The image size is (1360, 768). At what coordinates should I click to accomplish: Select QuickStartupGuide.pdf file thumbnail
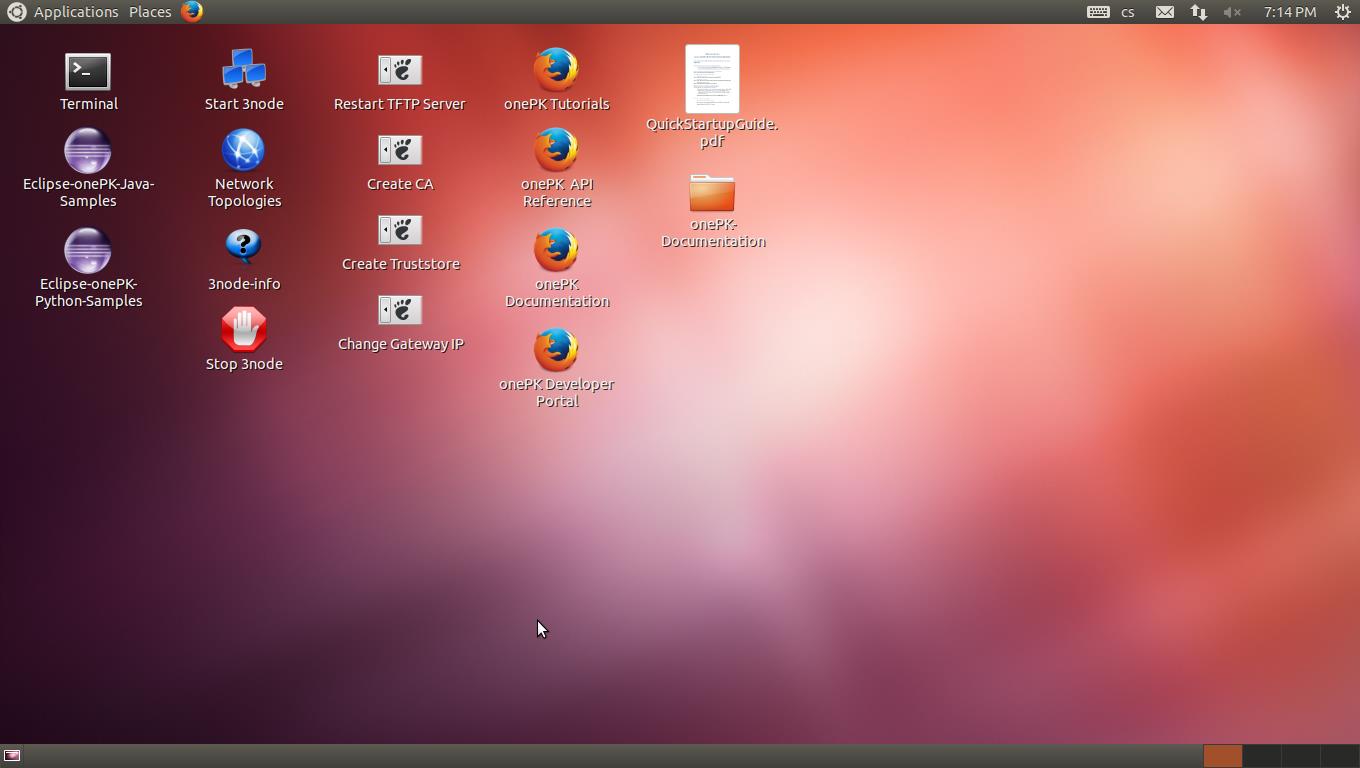(712, 79)
